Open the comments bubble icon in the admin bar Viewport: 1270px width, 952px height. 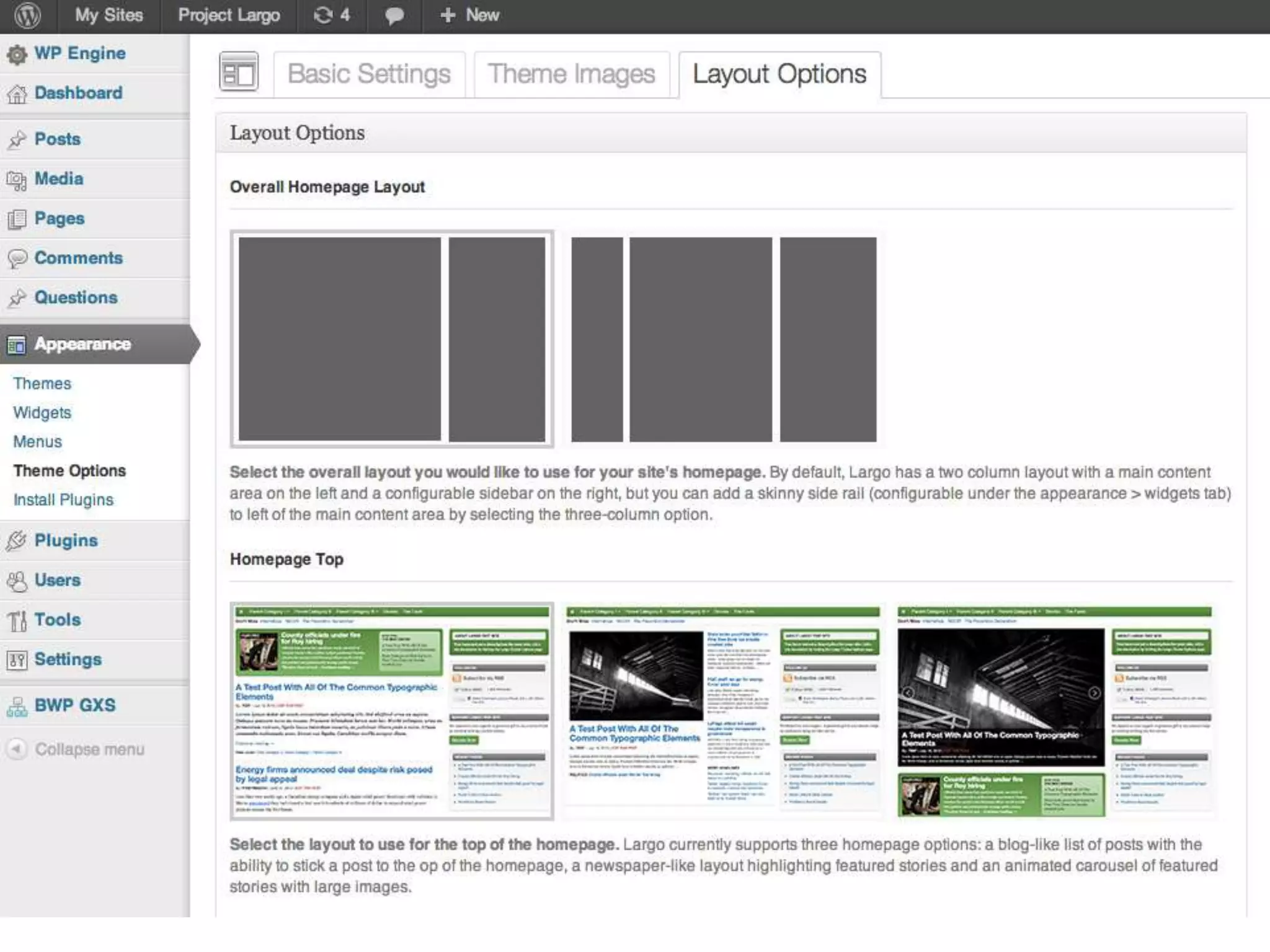[394, 15]
